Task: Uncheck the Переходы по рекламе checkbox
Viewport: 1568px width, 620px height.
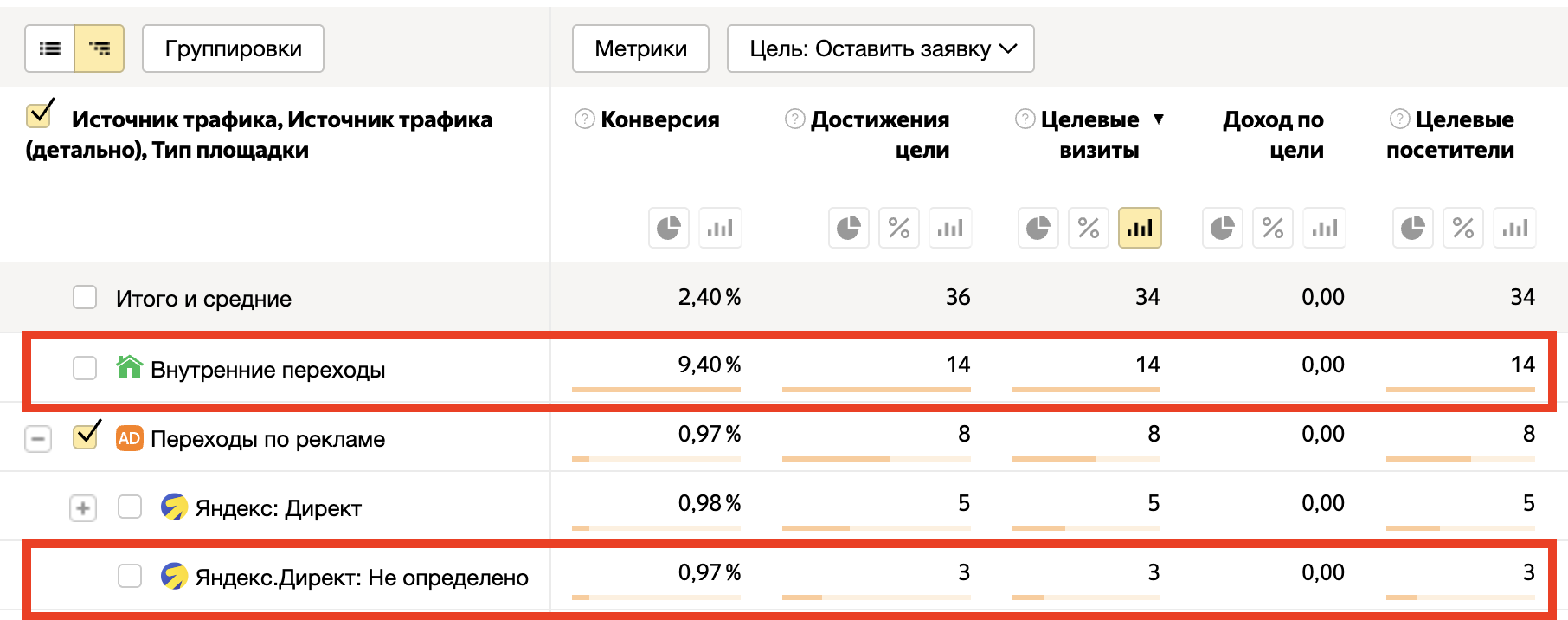Action: tap(86, 436)
